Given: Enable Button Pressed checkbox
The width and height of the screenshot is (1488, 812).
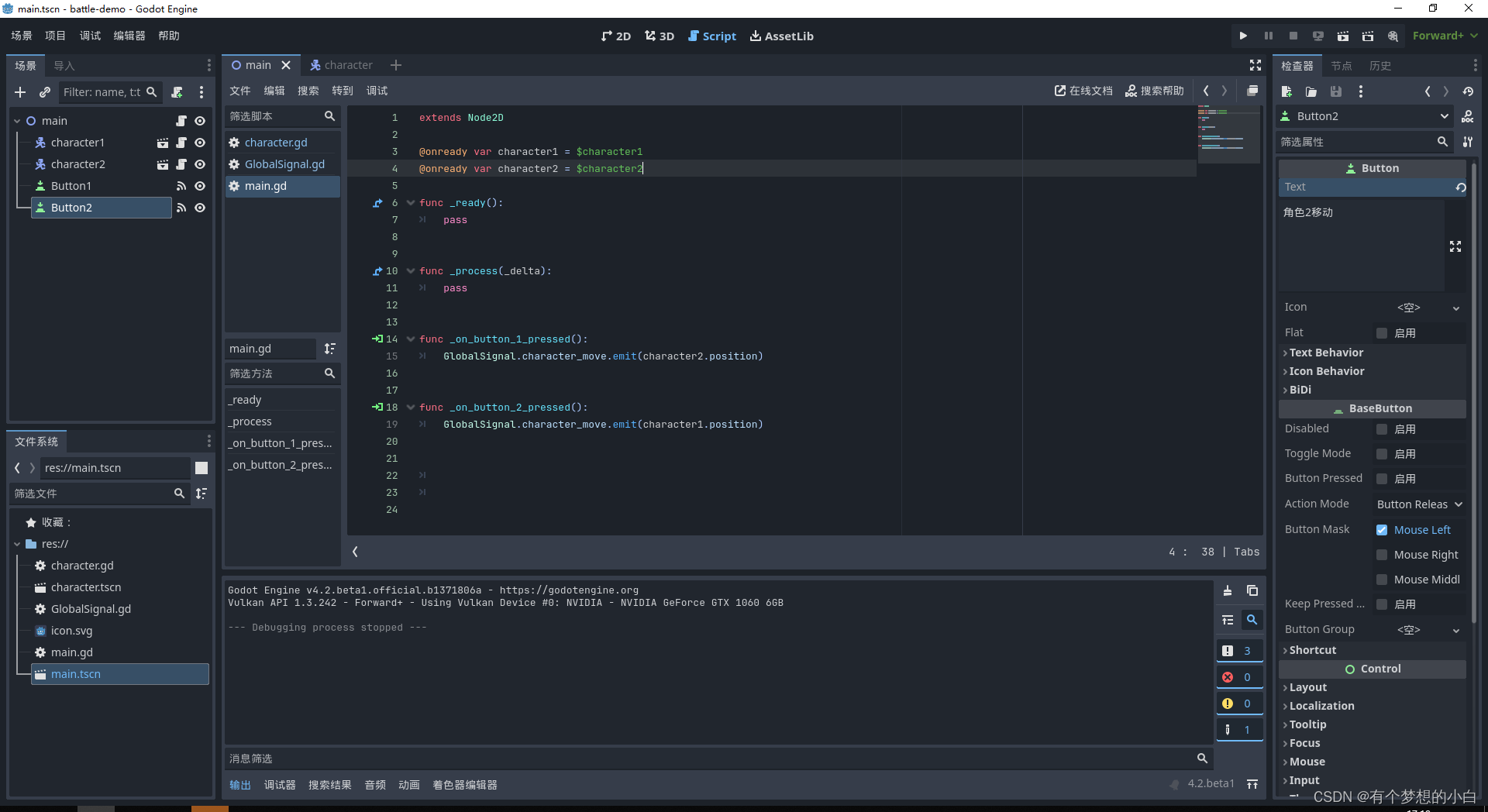Looking at the screenshot, I should pos(1382,479).
